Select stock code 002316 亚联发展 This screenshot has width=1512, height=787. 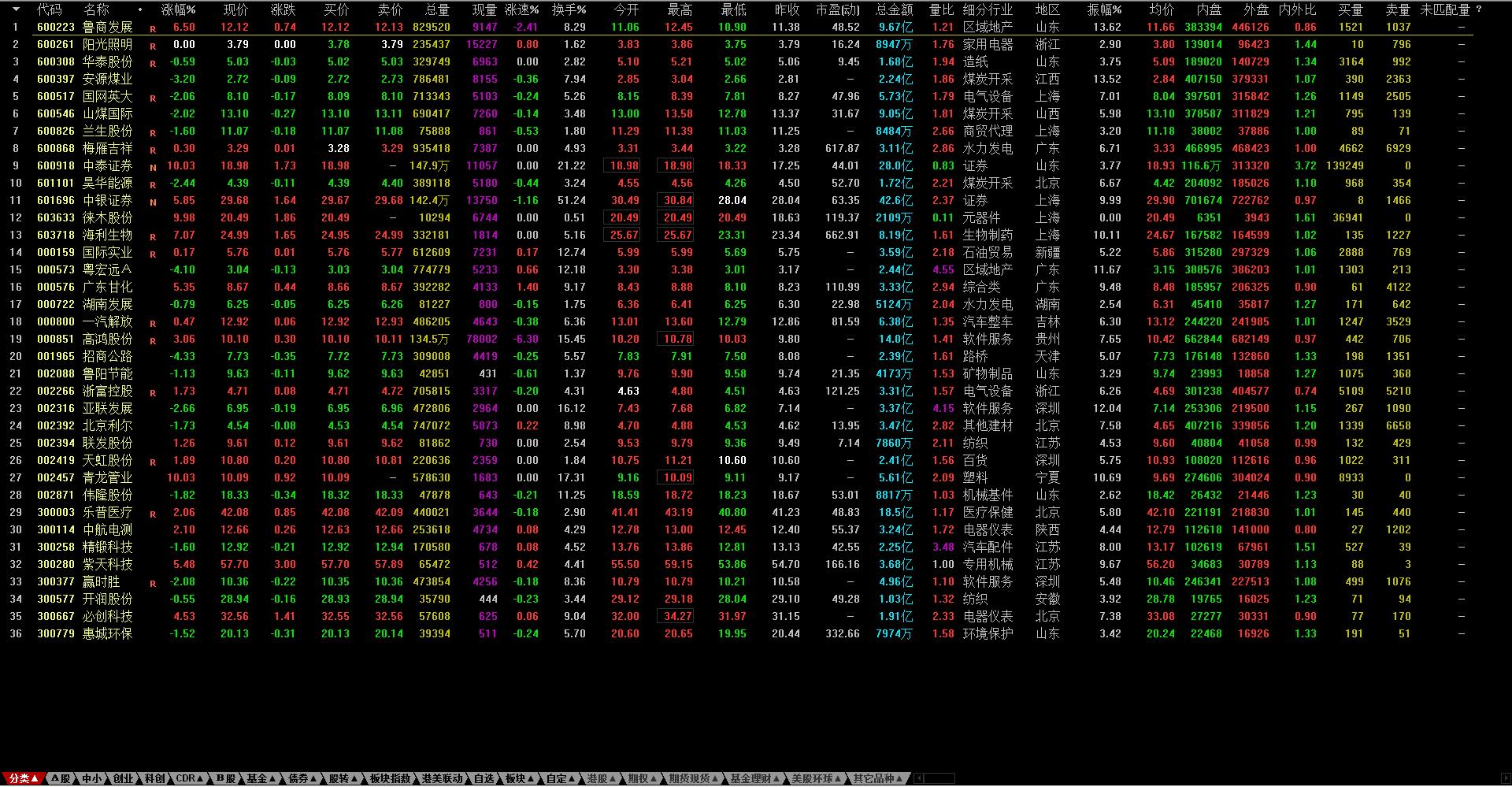click(x=56, y=408)
